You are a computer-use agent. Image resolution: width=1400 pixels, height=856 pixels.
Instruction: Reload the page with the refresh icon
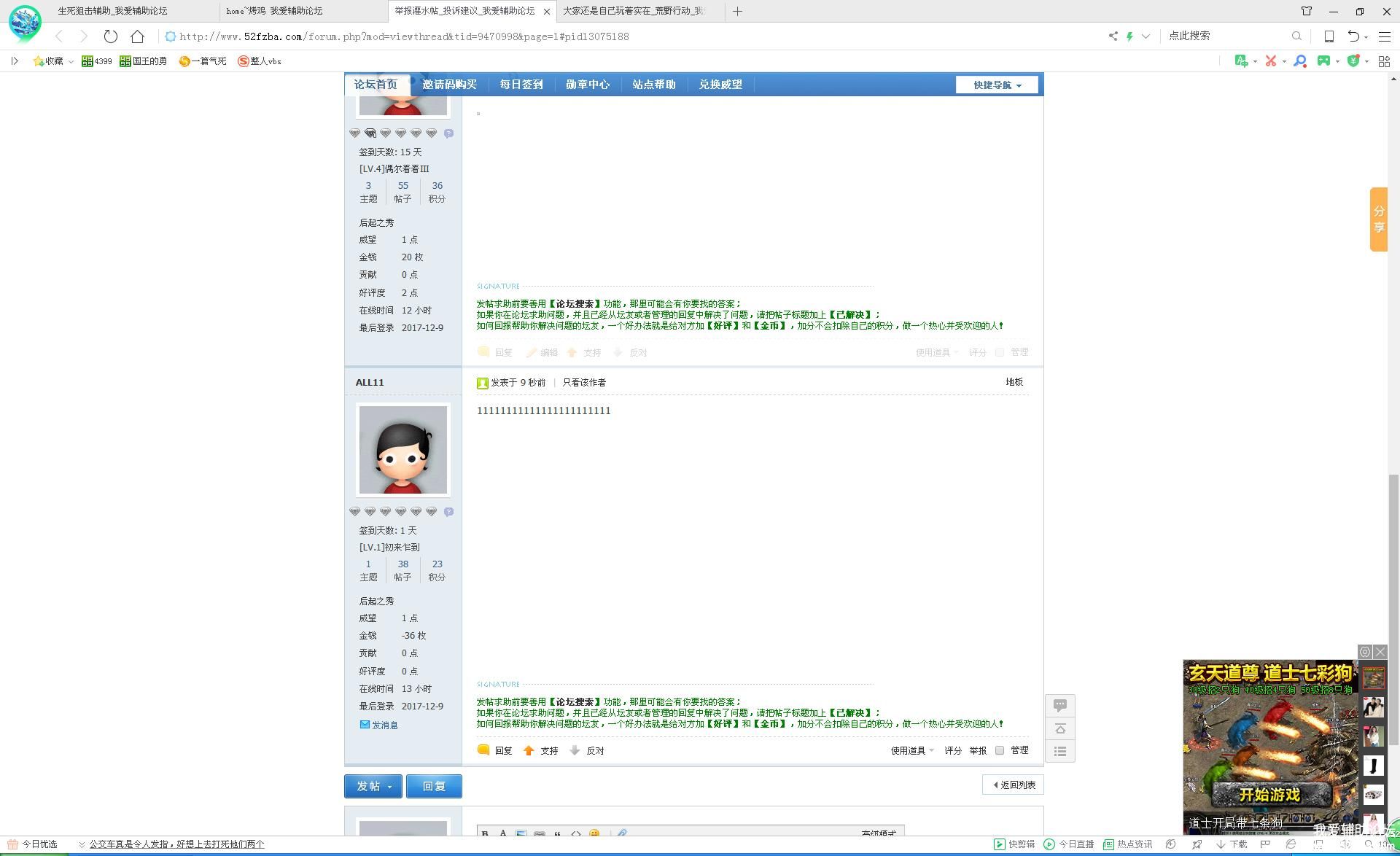[111, 36]
